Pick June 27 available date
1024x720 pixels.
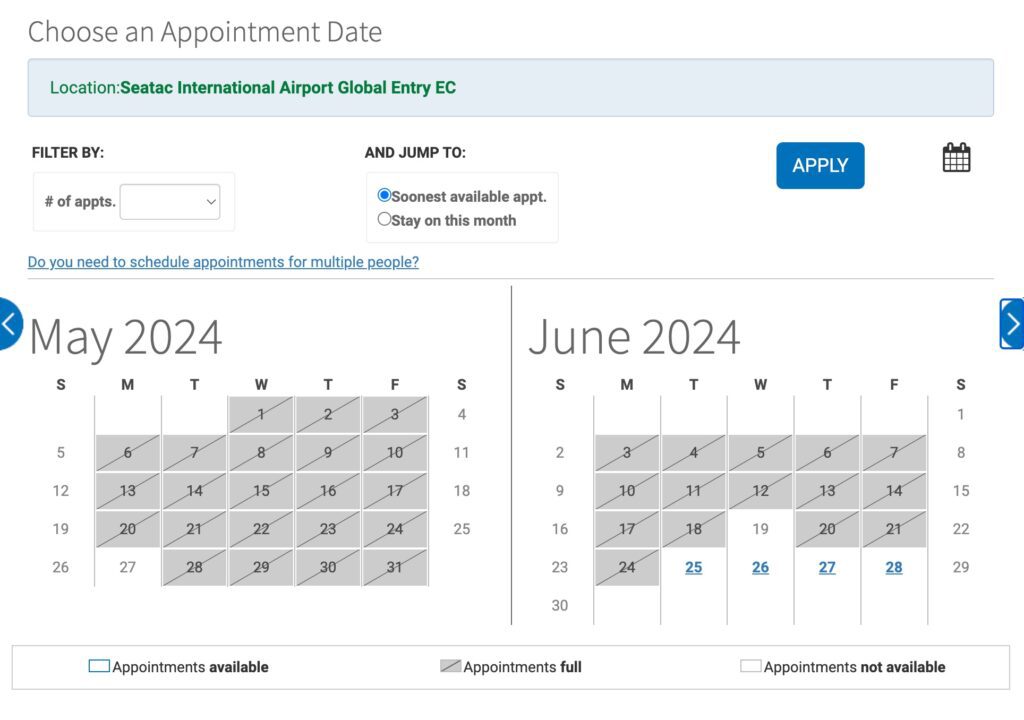coord(827,567)
